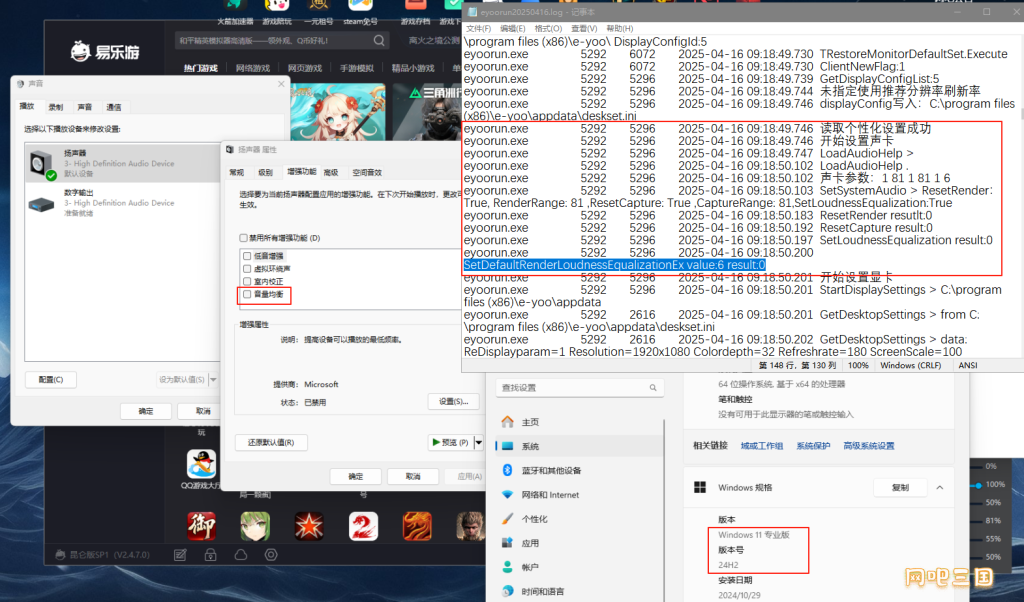Launch the Guild Wars 2 dragon icon
Image resolution: width=1024 pixels, height=602 pixels.
point(363,526)
